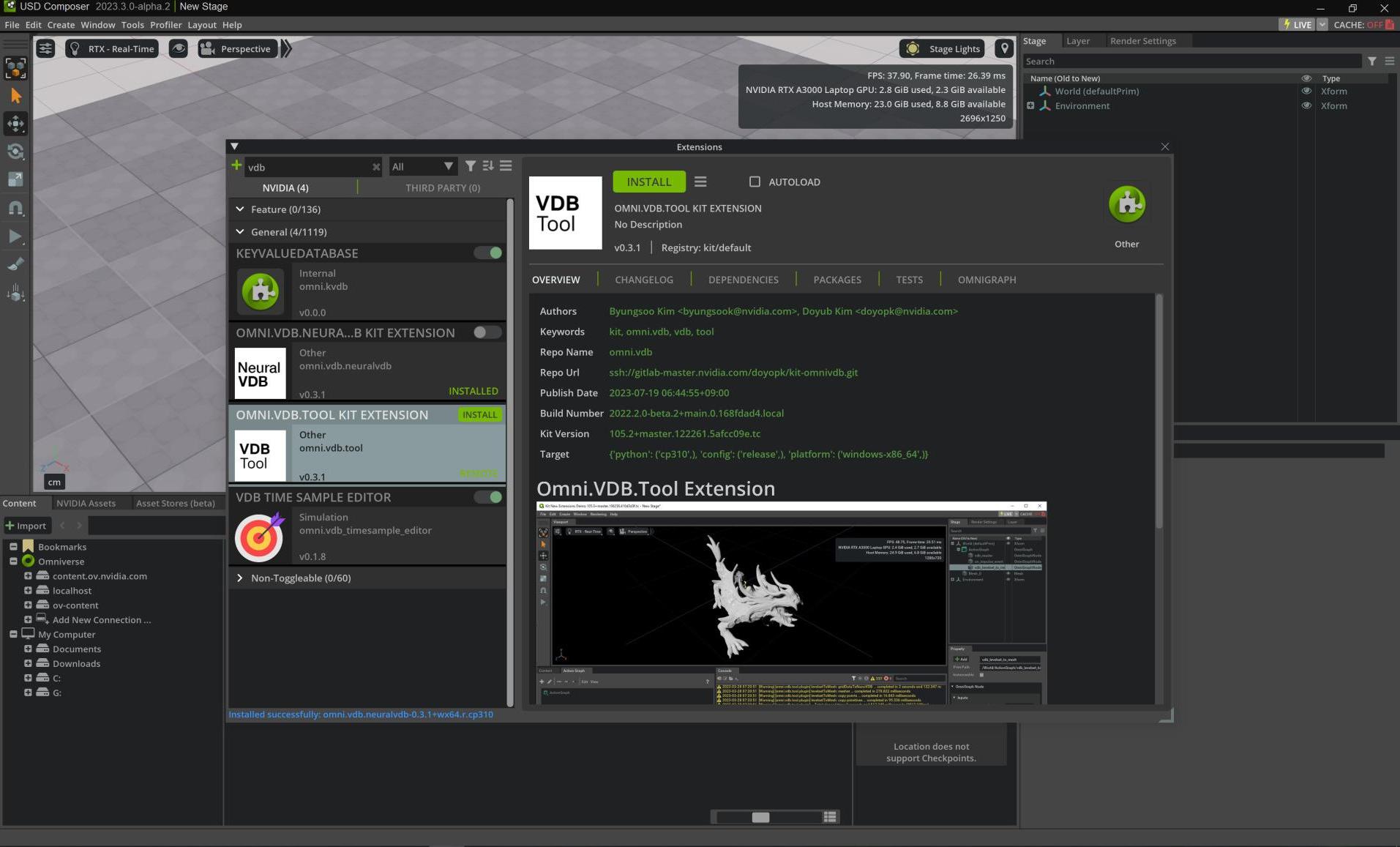Click the location pin icon in viewport
This screenshot has width=1400, height=847.
[1004, 48]
